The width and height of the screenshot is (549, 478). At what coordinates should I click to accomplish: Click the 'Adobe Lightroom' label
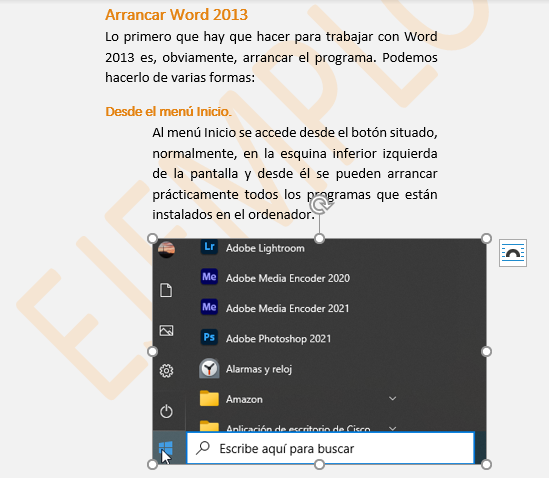[265, 248]
